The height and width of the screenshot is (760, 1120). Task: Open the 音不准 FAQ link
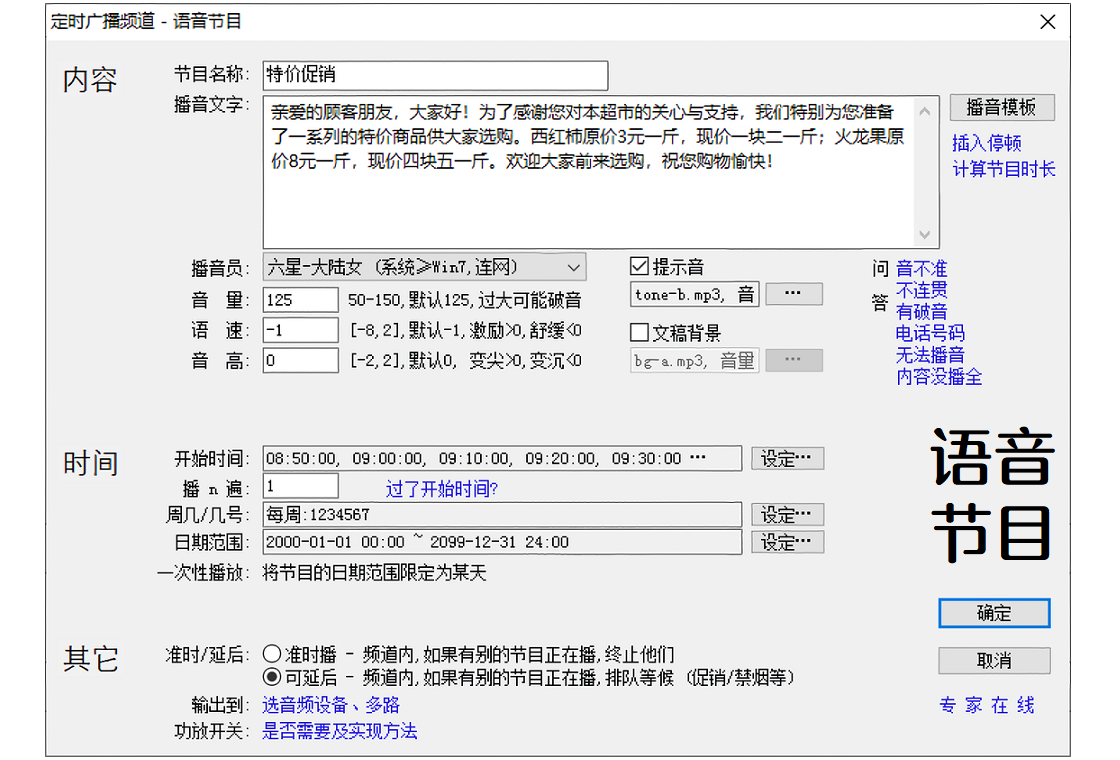(921, 269)
